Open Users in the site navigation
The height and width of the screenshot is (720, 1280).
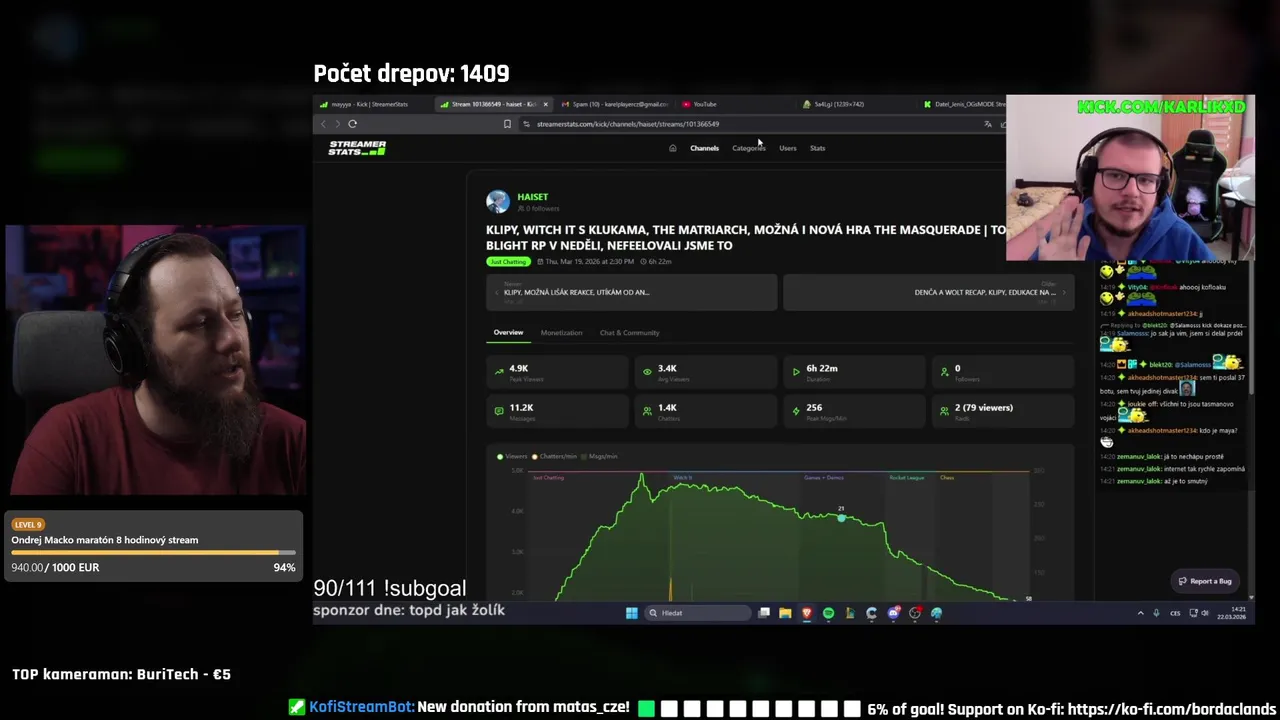point(788,148)
